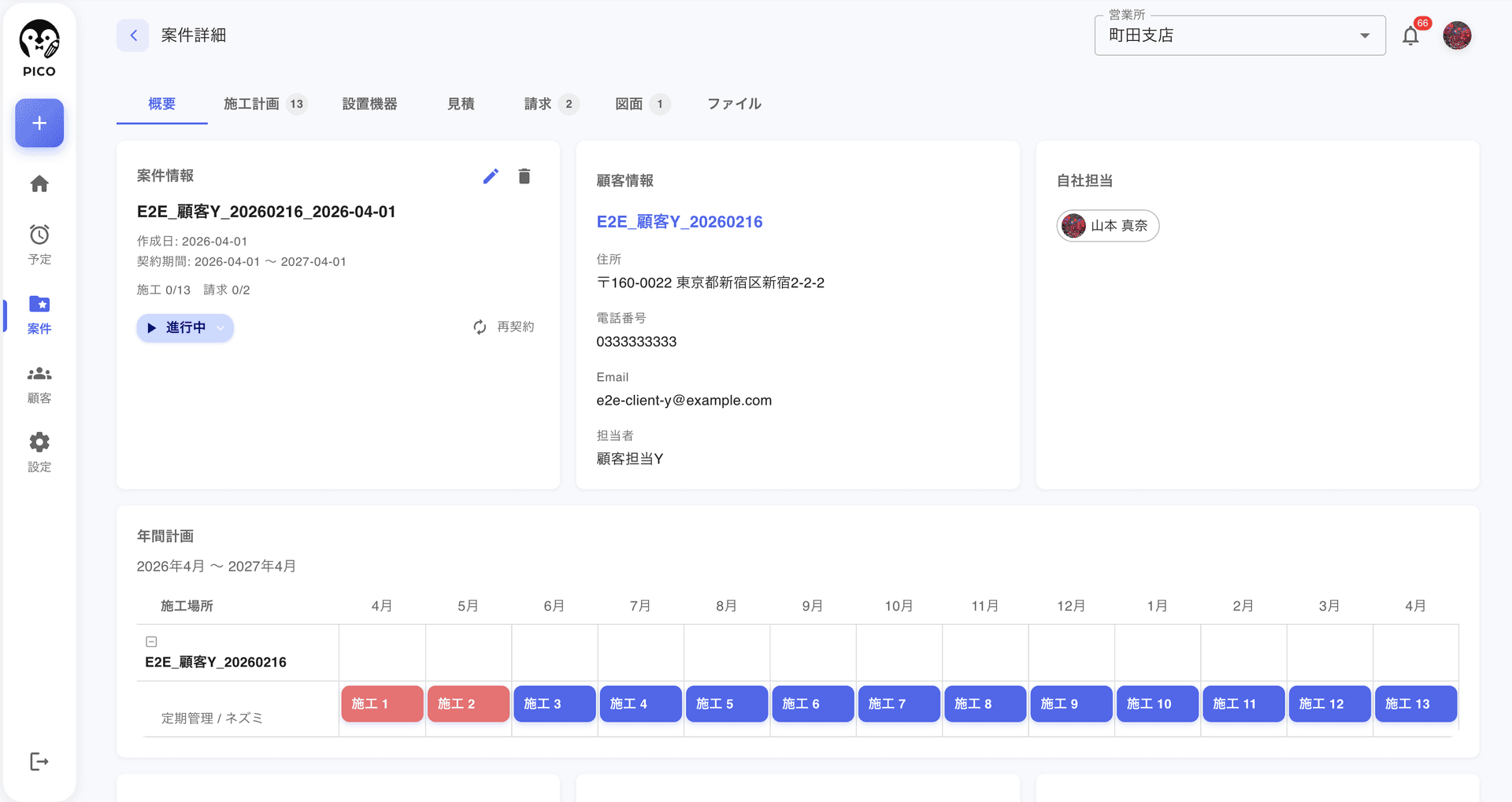
Task: Open user avatar menu in header
Action: click(1457, 35)
